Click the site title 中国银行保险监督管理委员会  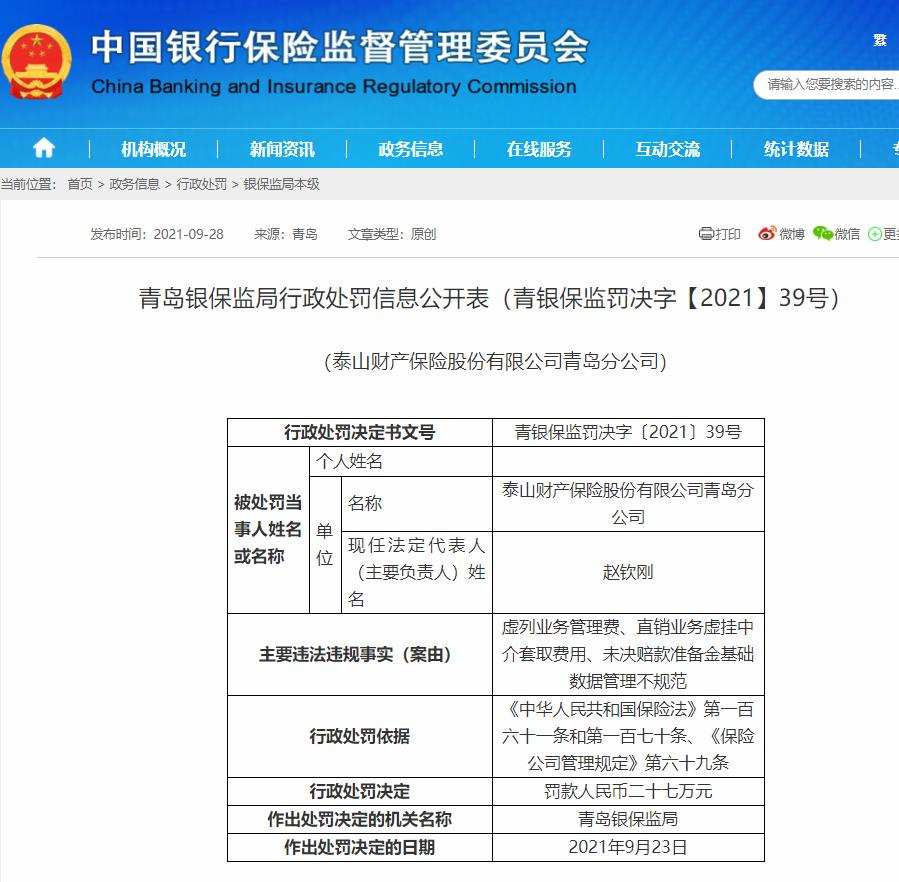tap(339, 46)
